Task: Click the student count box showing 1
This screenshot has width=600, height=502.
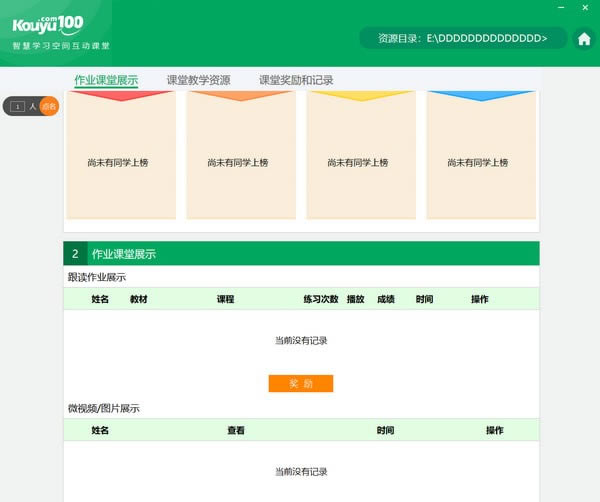Action: click(x=18, y=107)
